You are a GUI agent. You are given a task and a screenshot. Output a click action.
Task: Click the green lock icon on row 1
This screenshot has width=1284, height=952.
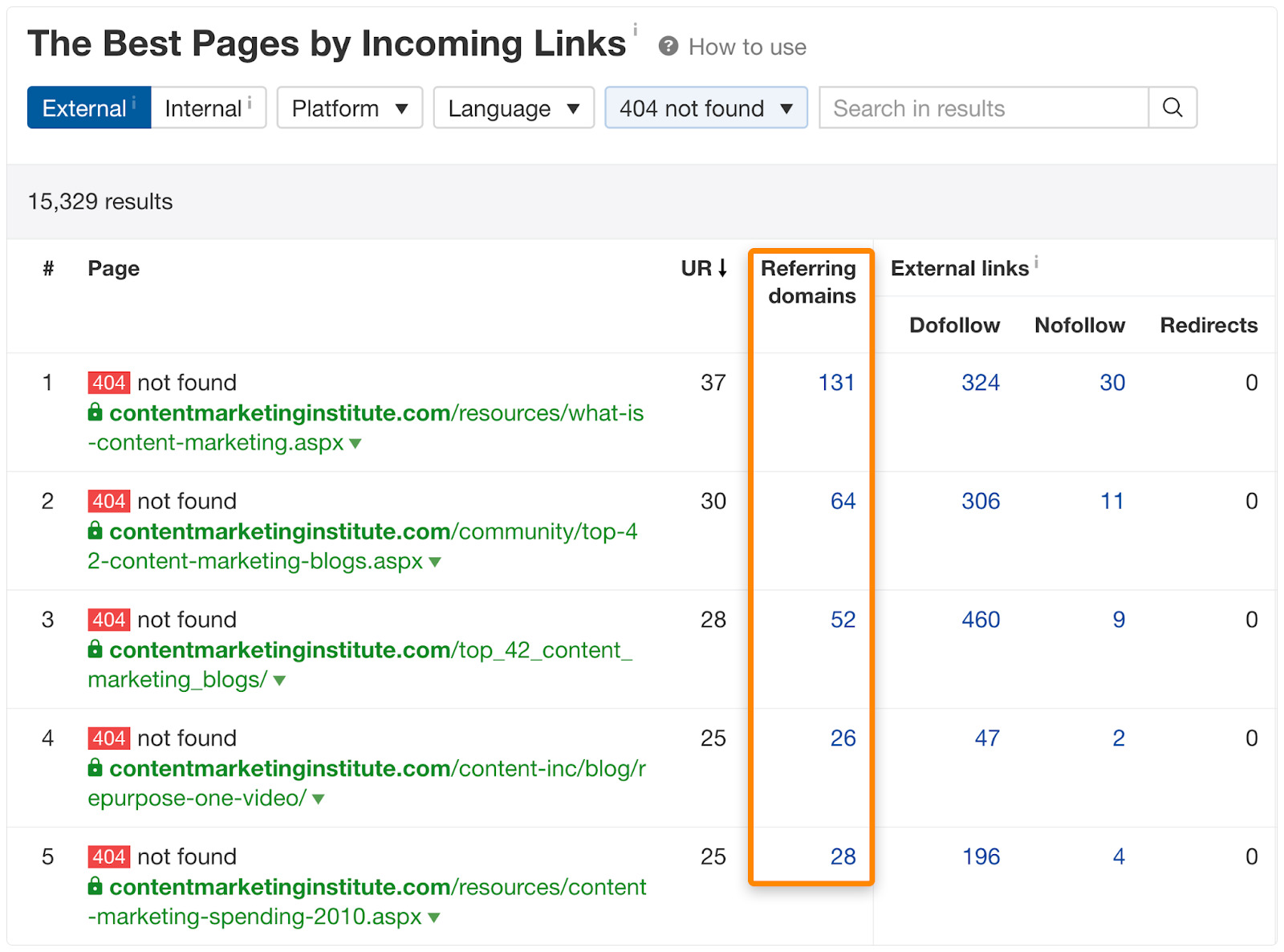pyautogui.click(x=95, y=413)
